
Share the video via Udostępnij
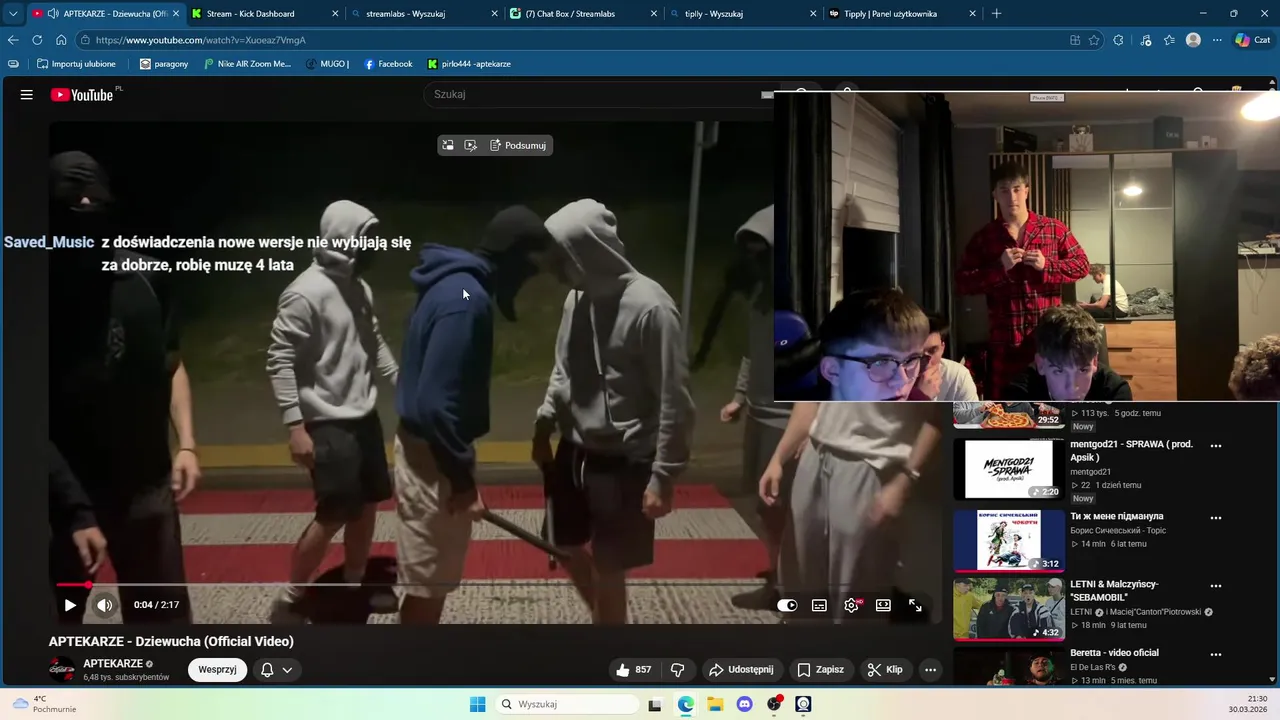point(741,670)
